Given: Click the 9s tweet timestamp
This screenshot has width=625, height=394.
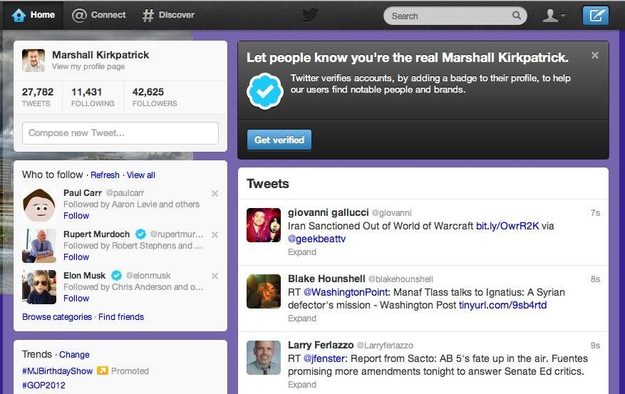Looking at the screenshot, I should tap(595, 345).
